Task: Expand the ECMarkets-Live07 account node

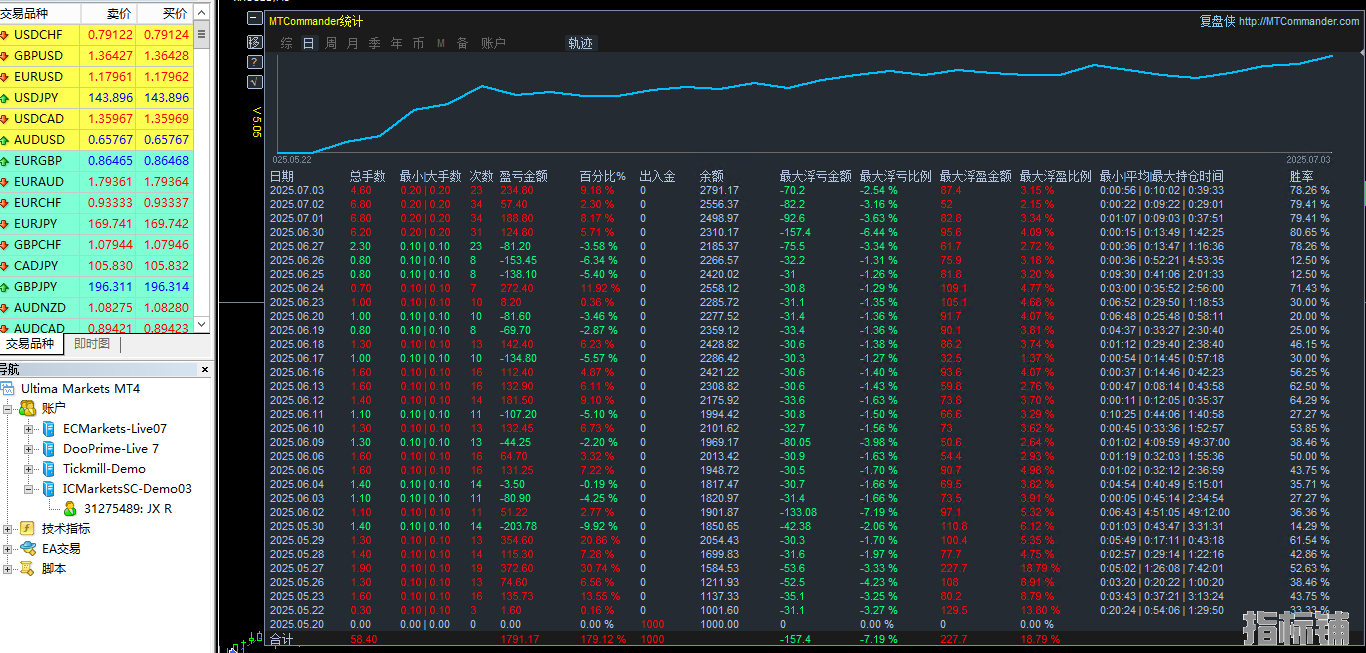Action: click(29, 428)
